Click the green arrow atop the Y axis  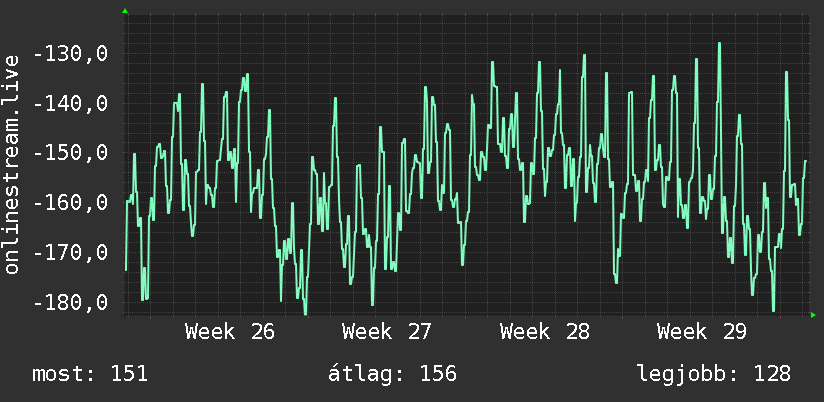pos(125,11)
